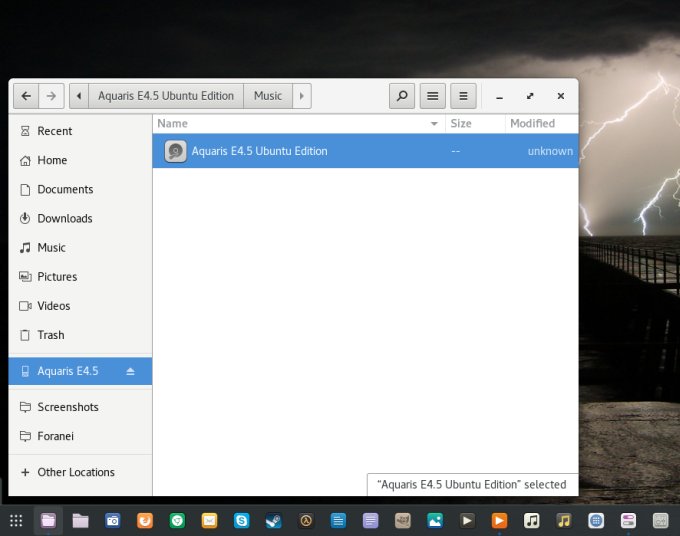This screenshot has width=680, height=536.
Task: Select the Aquaris E4.5 Ubuntu Edition row
Action: click(x=365, y=152)
